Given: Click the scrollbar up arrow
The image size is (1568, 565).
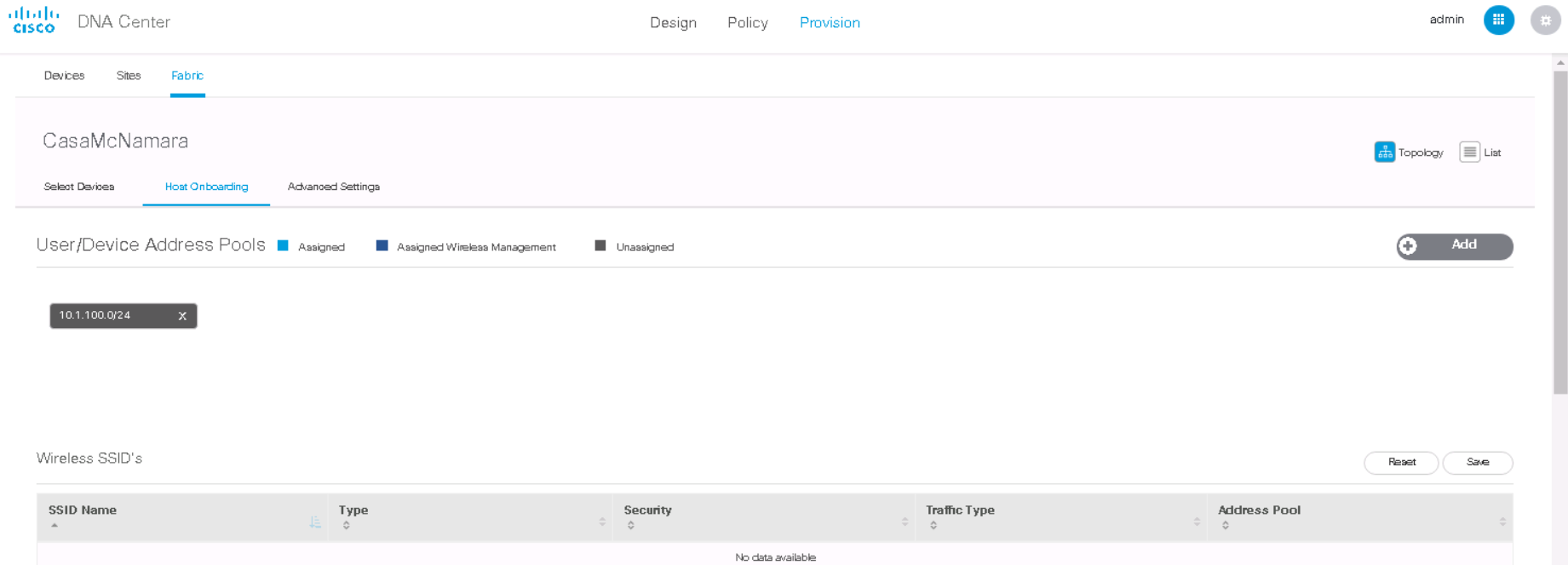Looking at the screenshot, I should [x=1560, y=63].
